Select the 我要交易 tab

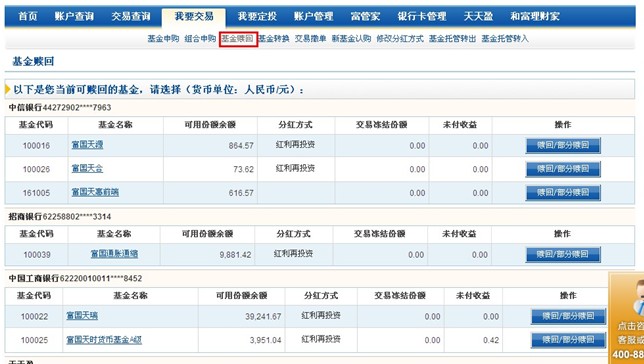[x=194, y=16]
